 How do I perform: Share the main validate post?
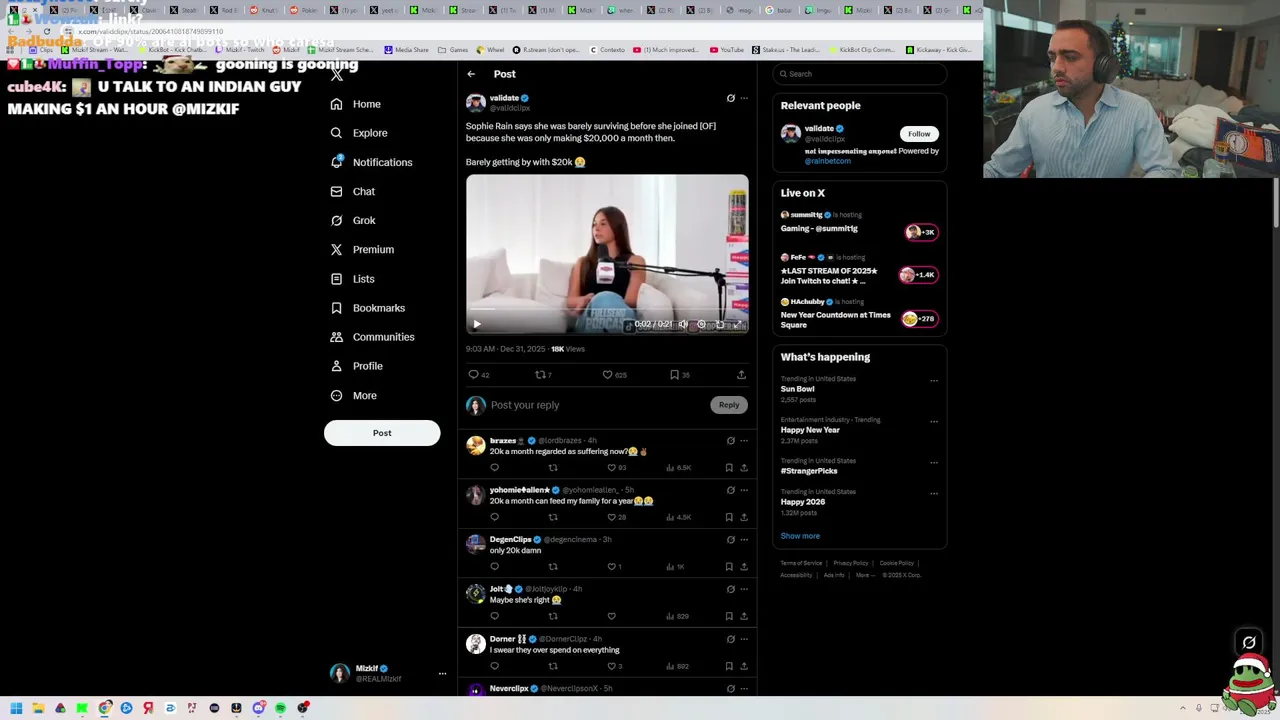point(741,375)
